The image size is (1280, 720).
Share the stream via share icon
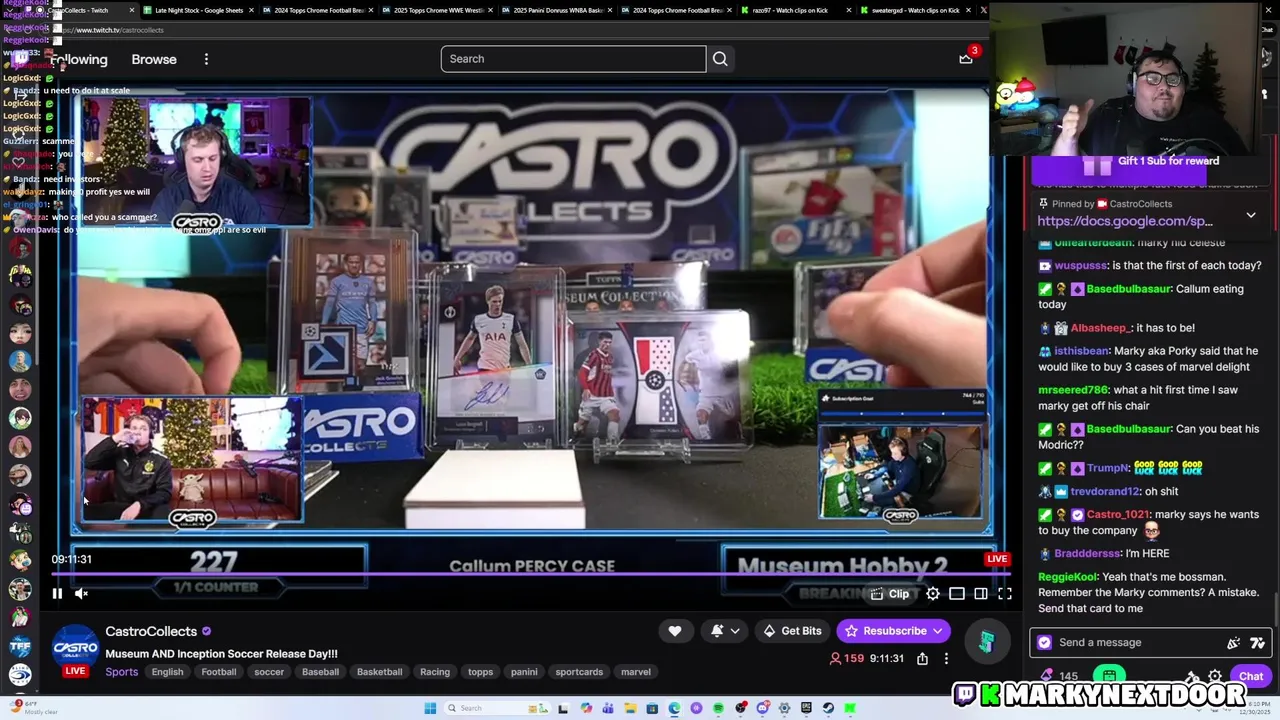tap(922, 659)
